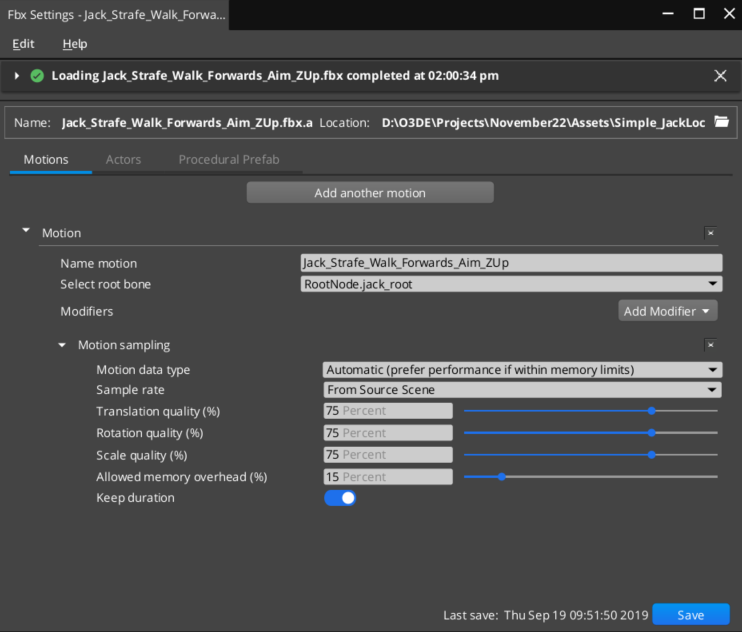This screenshot has height=632, width=742.
Task: Open the Sample rate dropdown
Action: (x=521, y=390)
